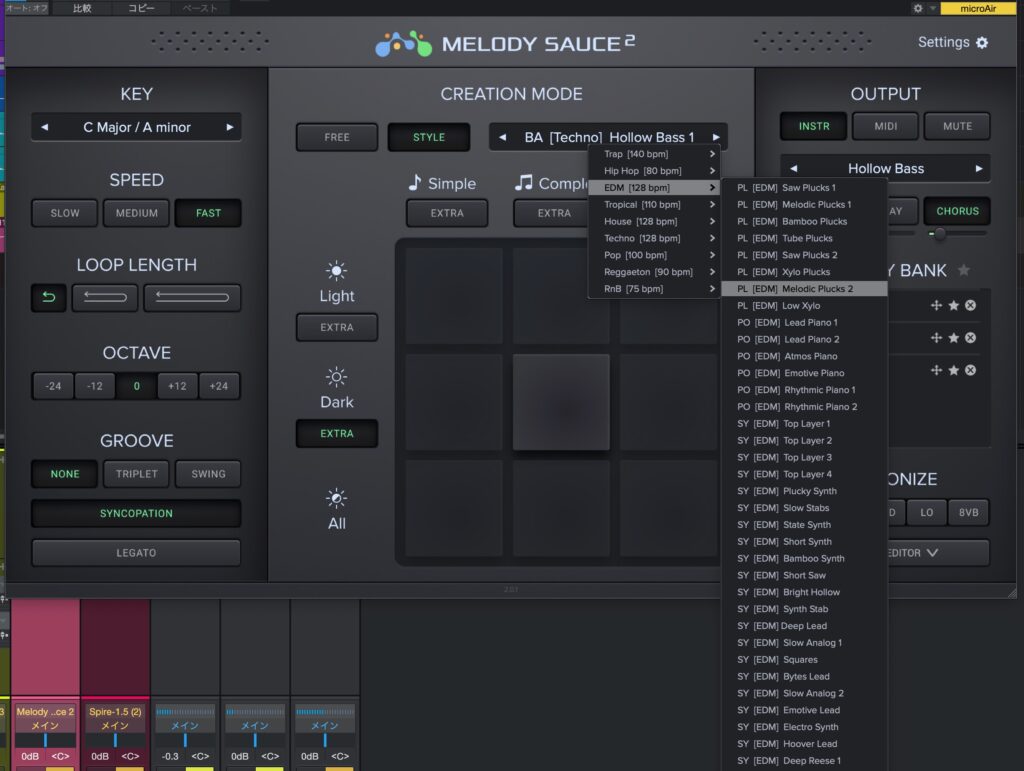Click the center generation pad
Viewport: 1024px width, 771px height.
(x=563, y=402)
